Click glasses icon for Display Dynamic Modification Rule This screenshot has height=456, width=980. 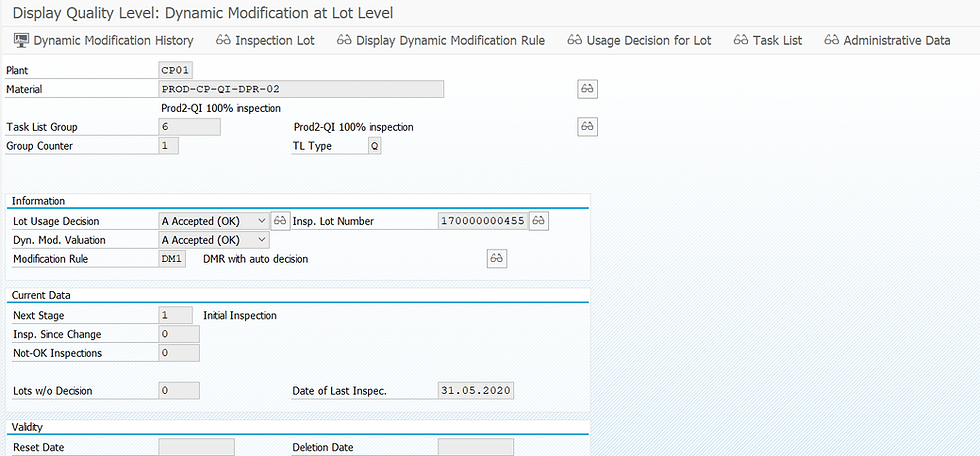[x=344, y=41]
